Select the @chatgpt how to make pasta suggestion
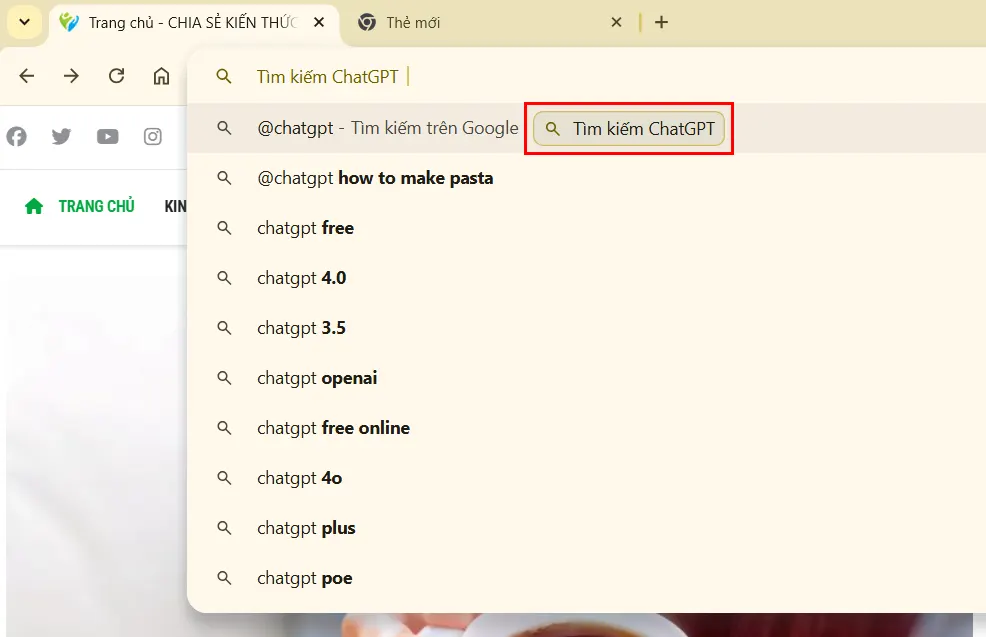Screen dimensions: 986x637 (x=376, y=178)
